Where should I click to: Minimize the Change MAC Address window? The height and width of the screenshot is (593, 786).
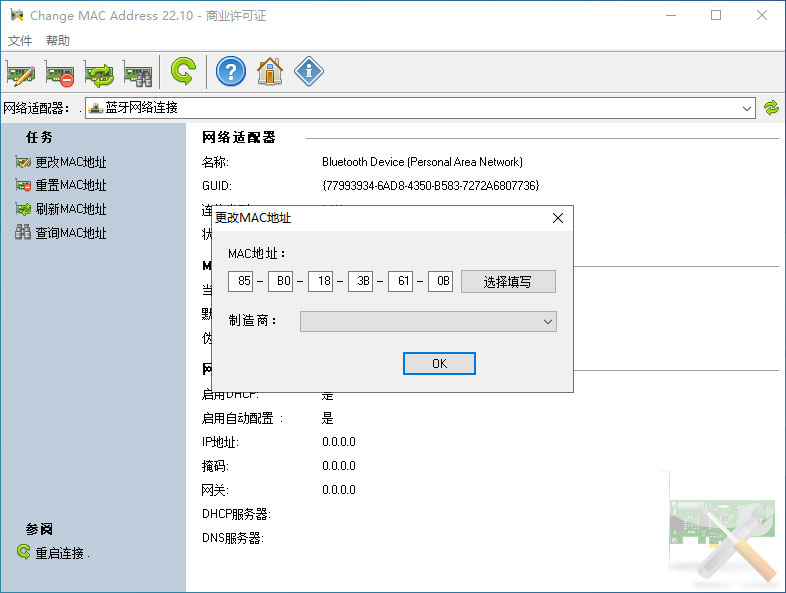click(x=671, y=16)
